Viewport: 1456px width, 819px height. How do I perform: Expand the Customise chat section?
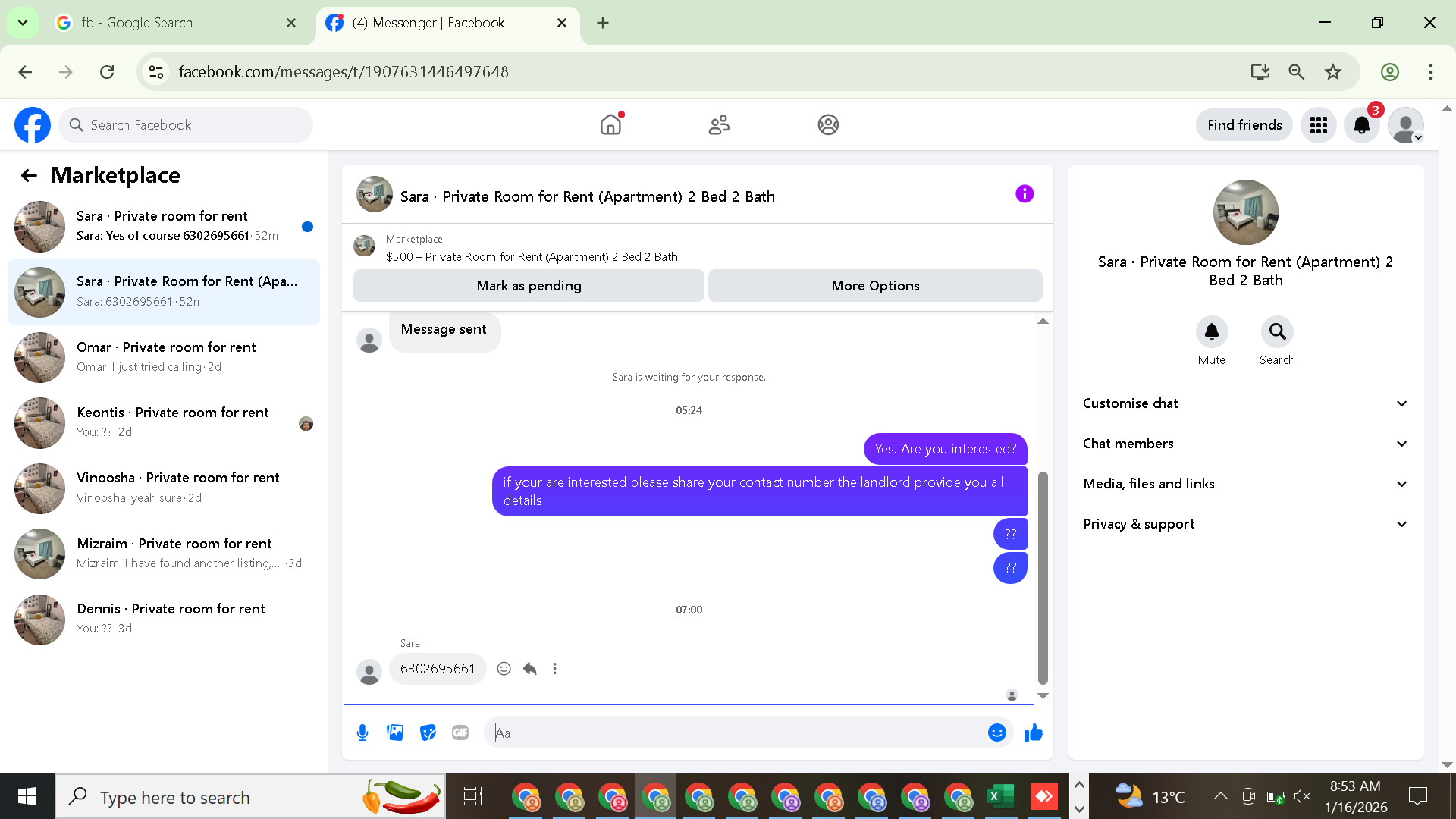[1244, 403]
